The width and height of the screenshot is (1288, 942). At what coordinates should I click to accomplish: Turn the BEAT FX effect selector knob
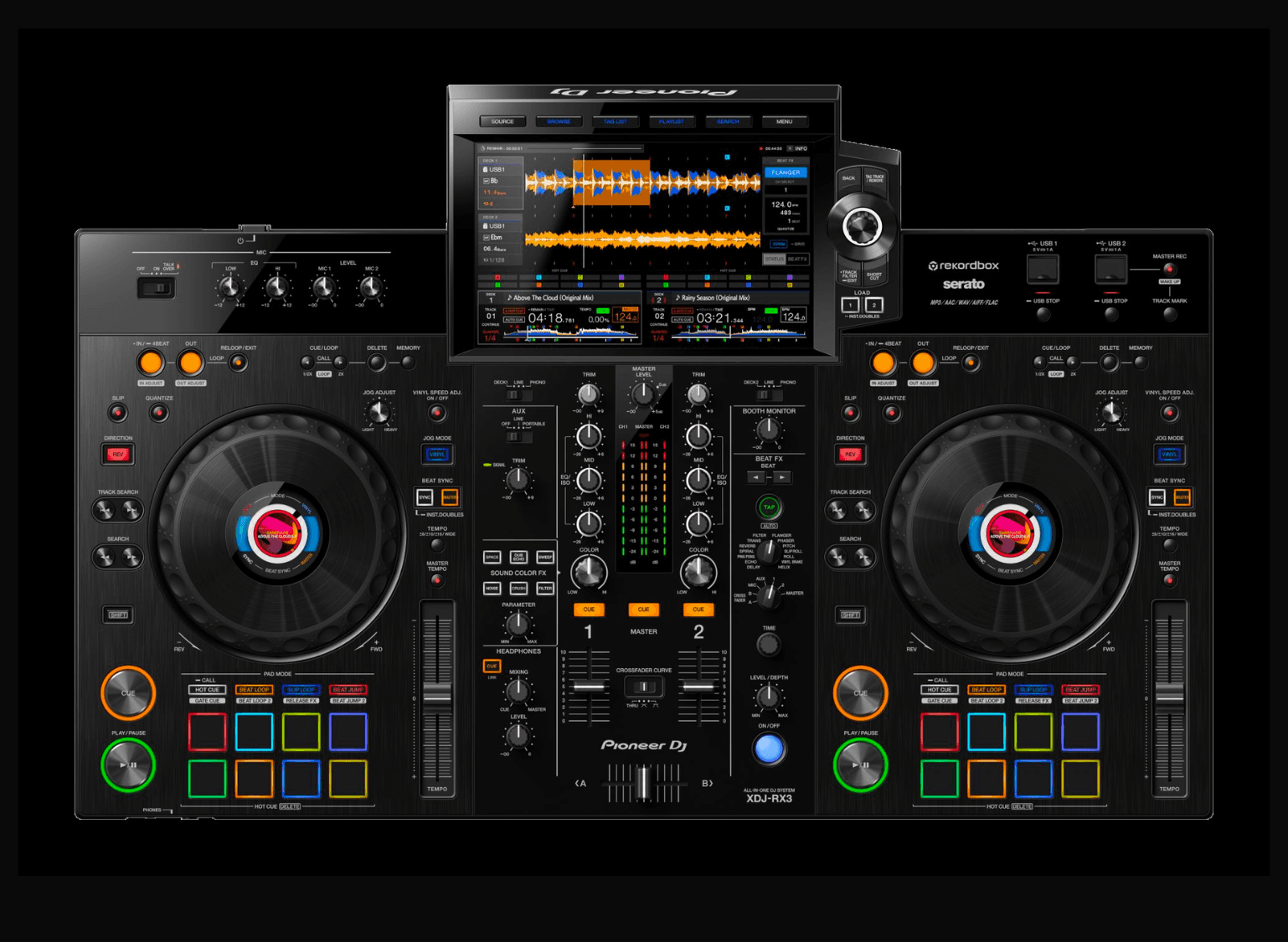pyautogui.click(x=769, y=550)
